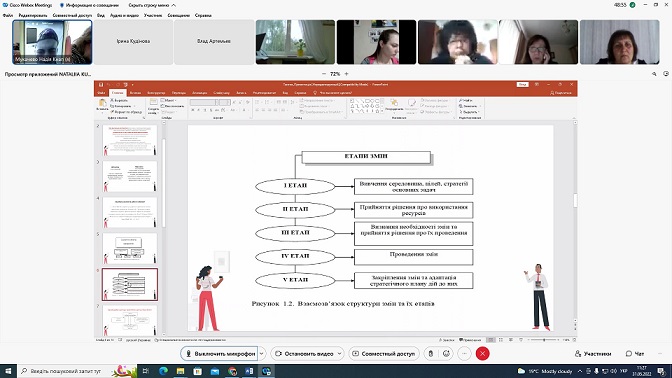The height and width of the screenshot is (378, 672).
Task: Open Webex Аудио и видео menu
Action: 124,15
